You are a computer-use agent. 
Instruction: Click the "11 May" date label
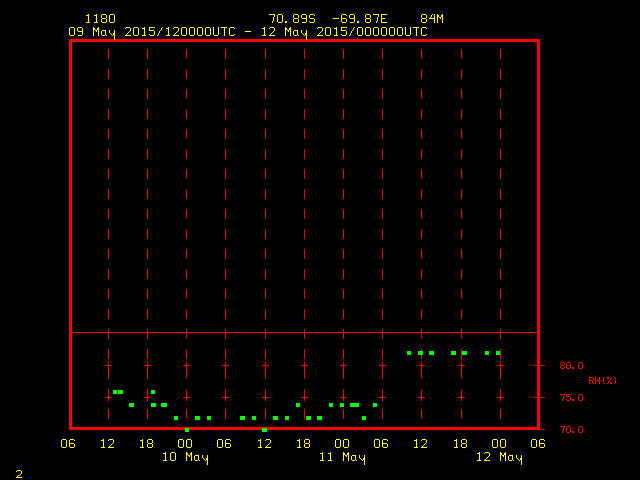pos(342,457)
